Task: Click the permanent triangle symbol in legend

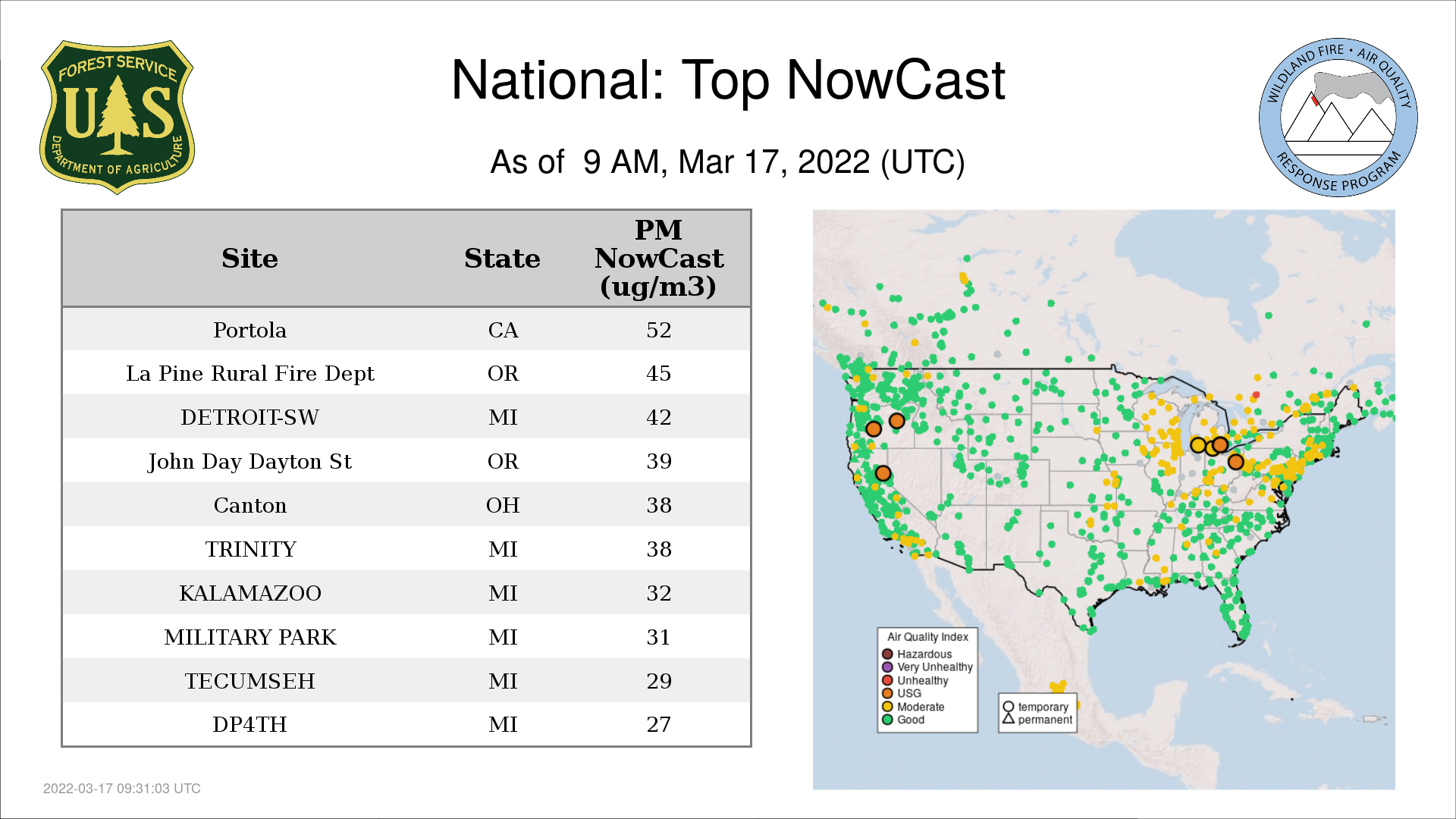Action: 1009,719
